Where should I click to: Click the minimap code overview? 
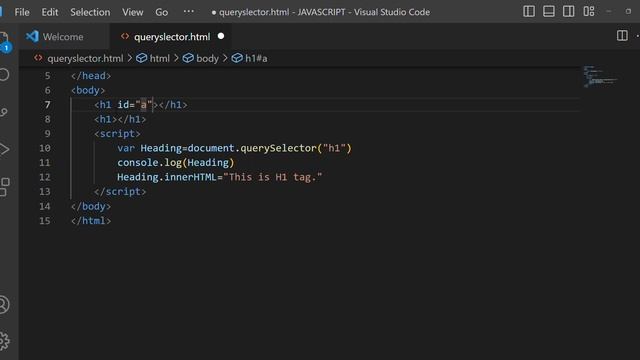pos(600,76)
